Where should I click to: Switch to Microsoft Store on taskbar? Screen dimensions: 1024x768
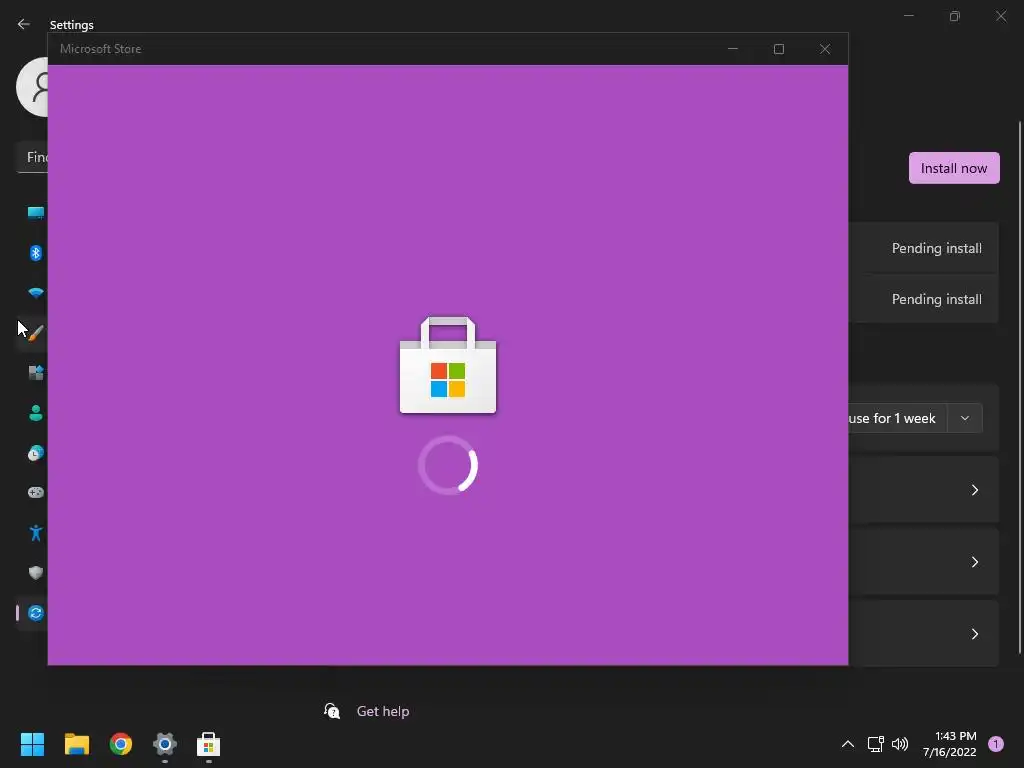point(208,744)
